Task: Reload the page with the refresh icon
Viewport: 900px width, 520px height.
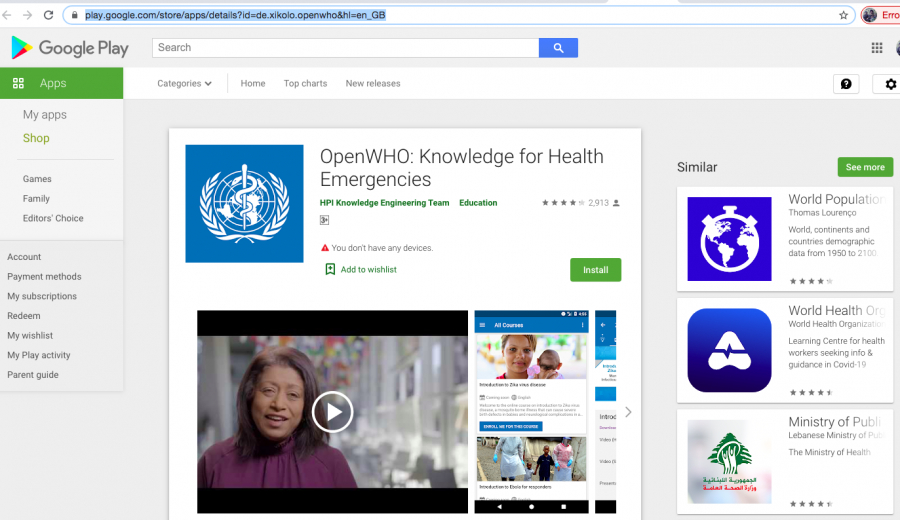Action: [x=48, y=15]
